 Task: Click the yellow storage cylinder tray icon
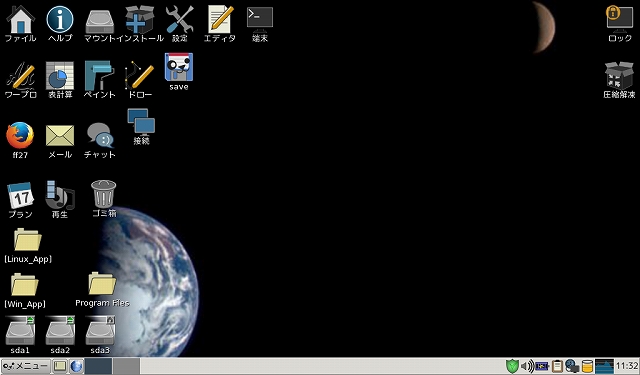pos(587,366)
